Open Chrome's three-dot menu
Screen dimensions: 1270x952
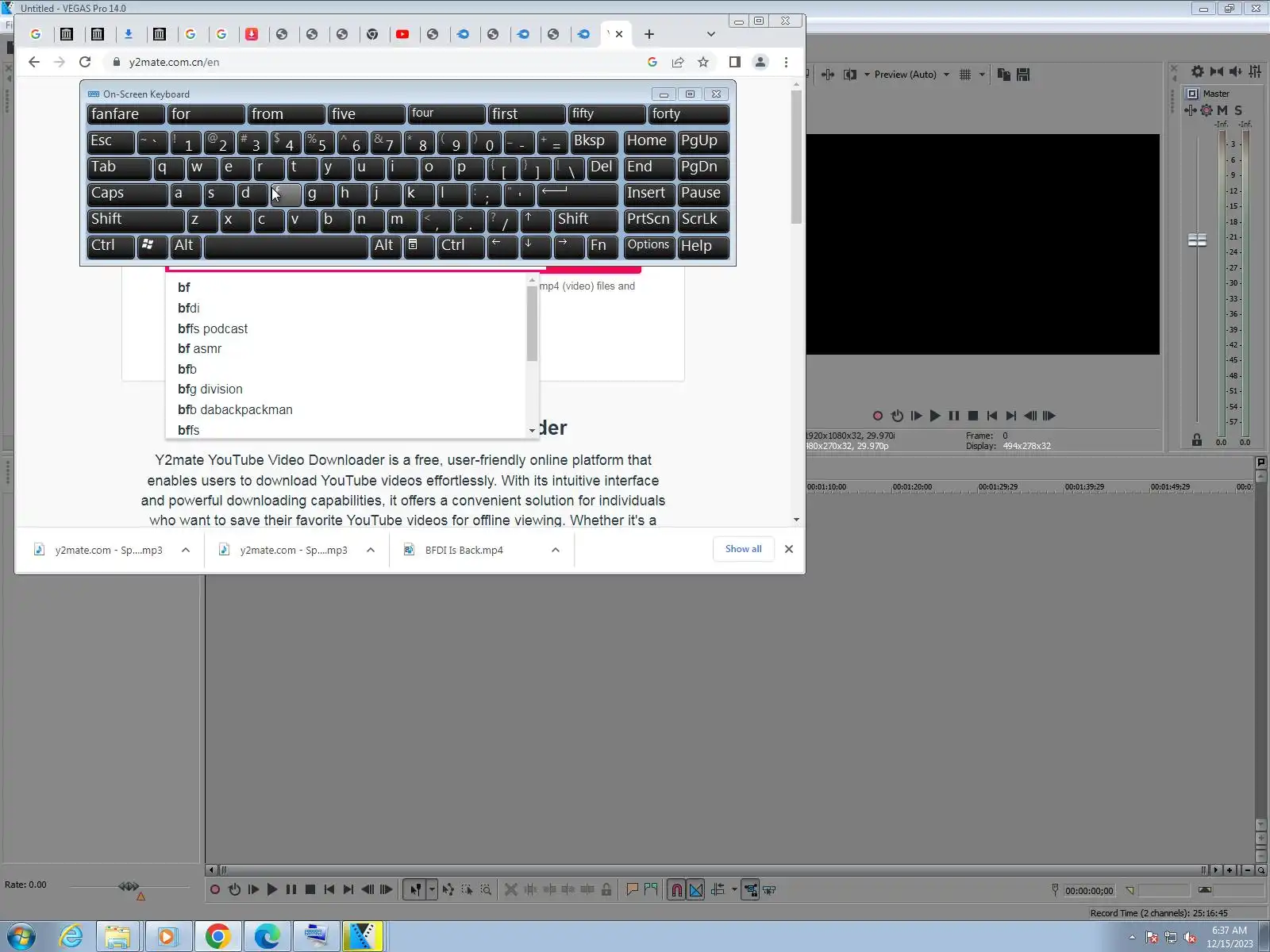coord(786,62)
